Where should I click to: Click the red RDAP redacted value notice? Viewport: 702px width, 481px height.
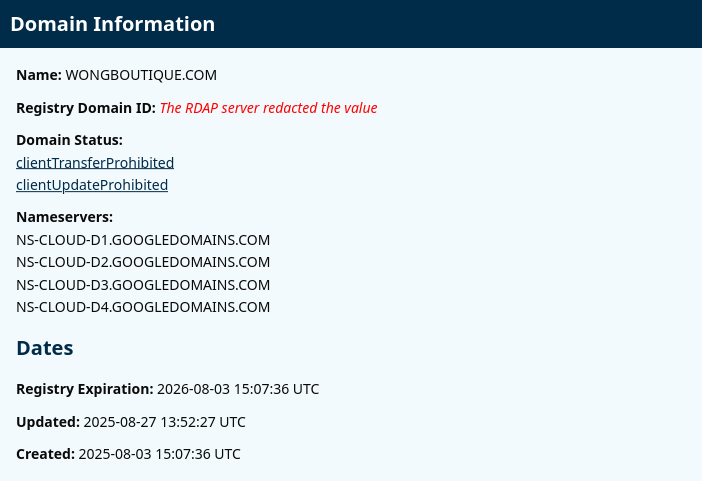(x=268, y=108)
